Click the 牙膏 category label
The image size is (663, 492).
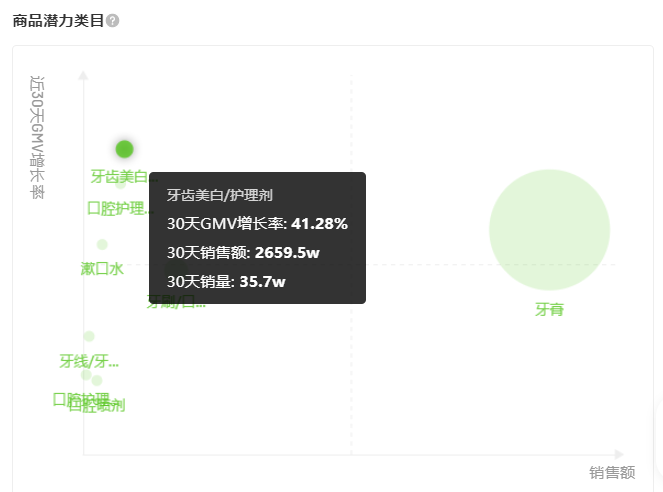pos(549,310)
